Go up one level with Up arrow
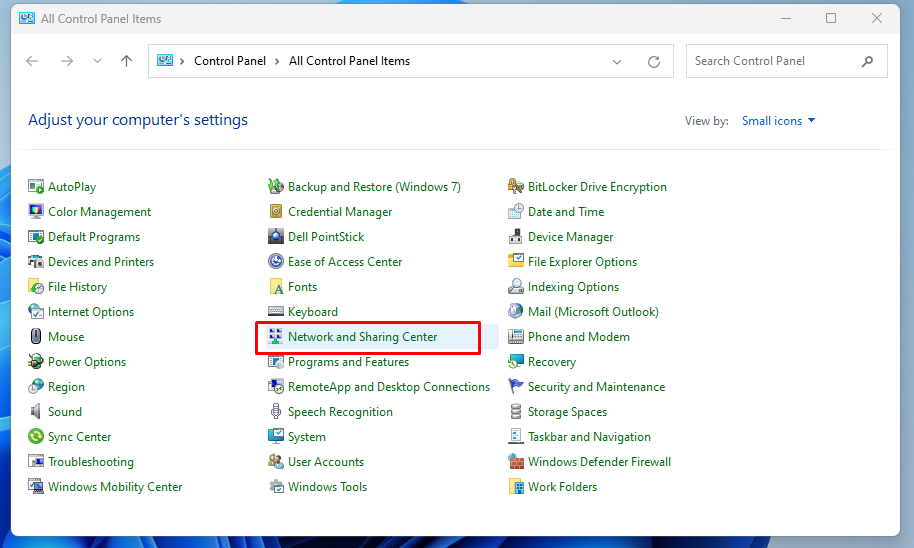Image resolution: width=914 pixels, height=548 pixels. (126, 61)
